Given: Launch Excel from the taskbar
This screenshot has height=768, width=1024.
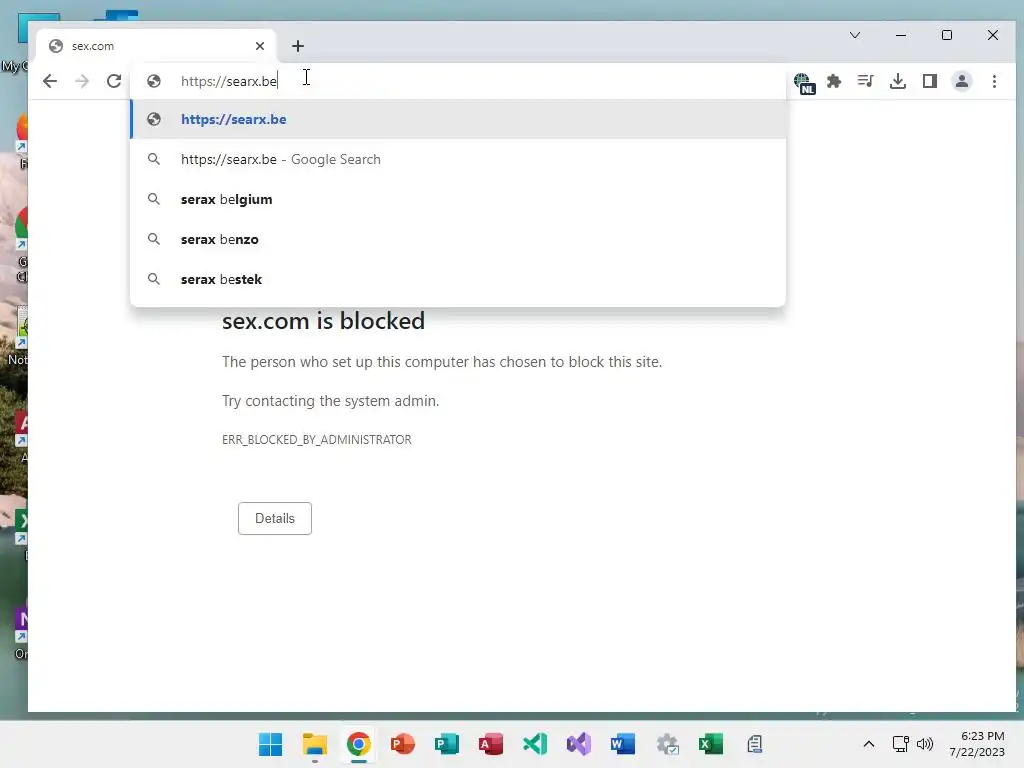Looking at the screenshot, I should click(711, 744).
